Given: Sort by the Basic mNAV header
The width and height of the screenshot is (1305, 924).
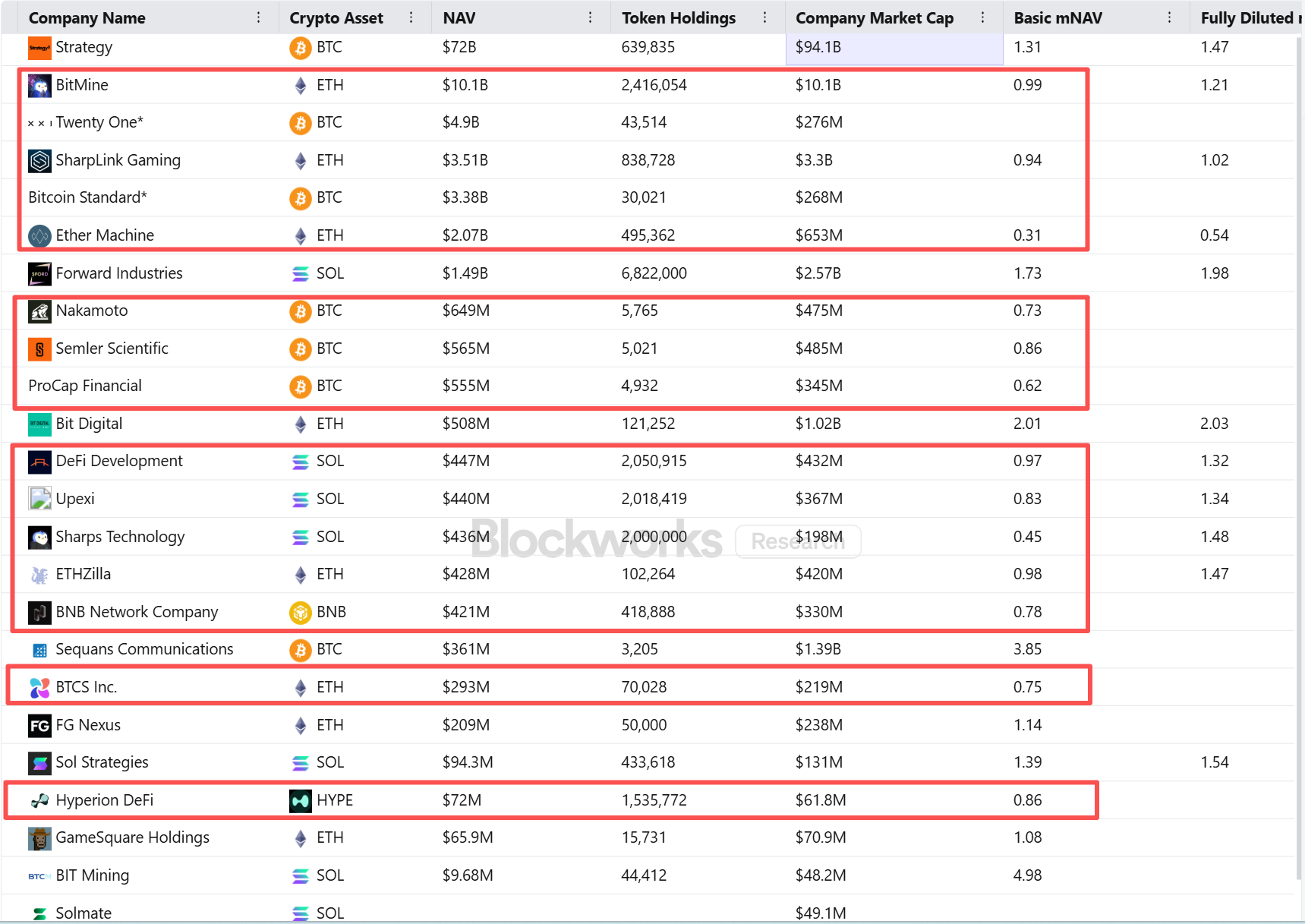Looking at the screenshot, I should click(x=1058, y=18).
